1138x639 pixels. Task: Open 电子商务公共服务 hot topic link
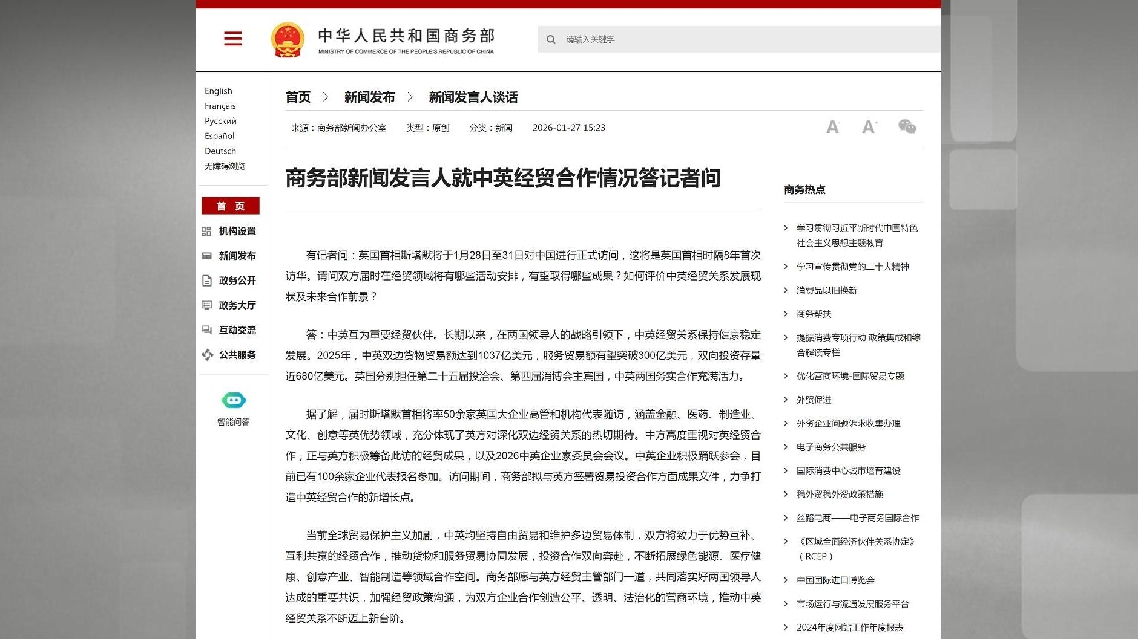click(x=830, y=447)
